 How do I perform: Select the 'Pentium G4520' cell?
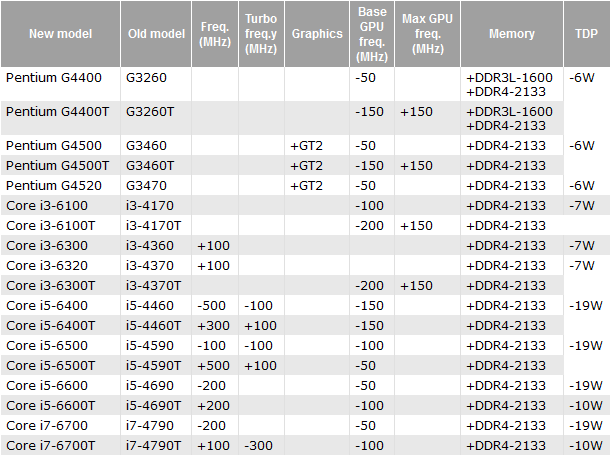[60, 185]
